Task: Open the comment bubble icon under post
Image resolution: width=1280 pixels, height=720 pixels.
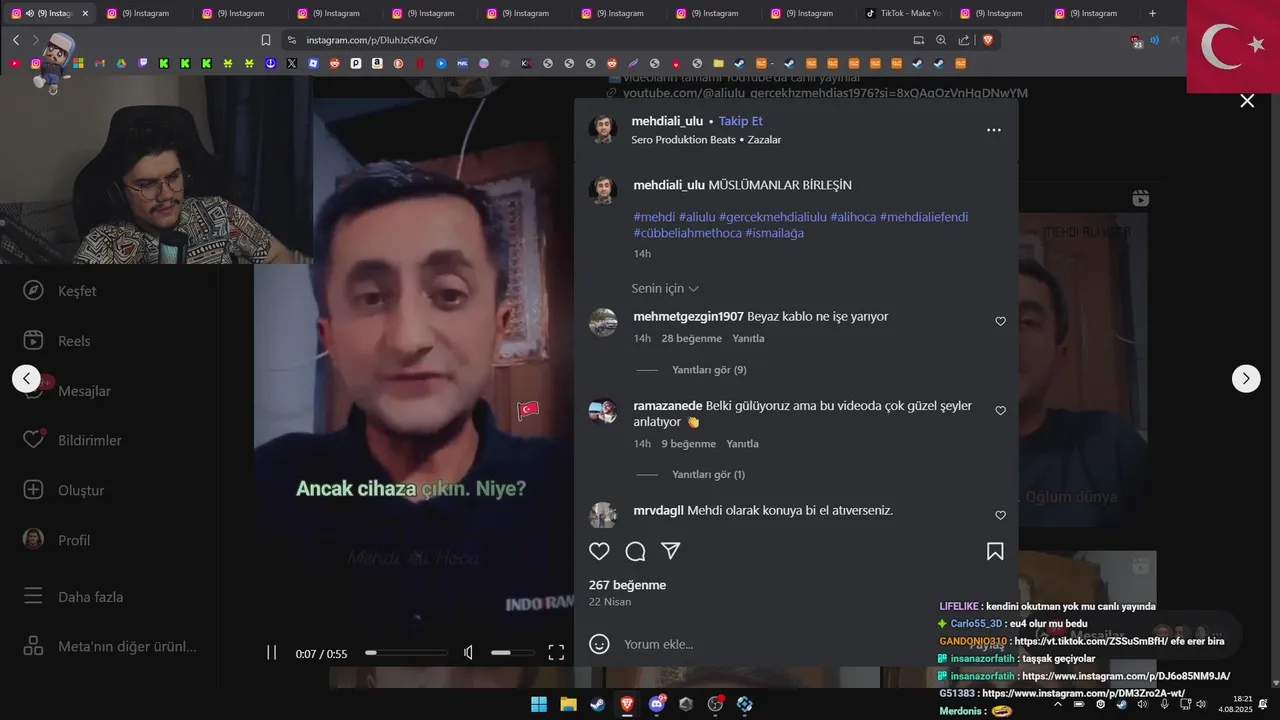Action: pos(635,551)
